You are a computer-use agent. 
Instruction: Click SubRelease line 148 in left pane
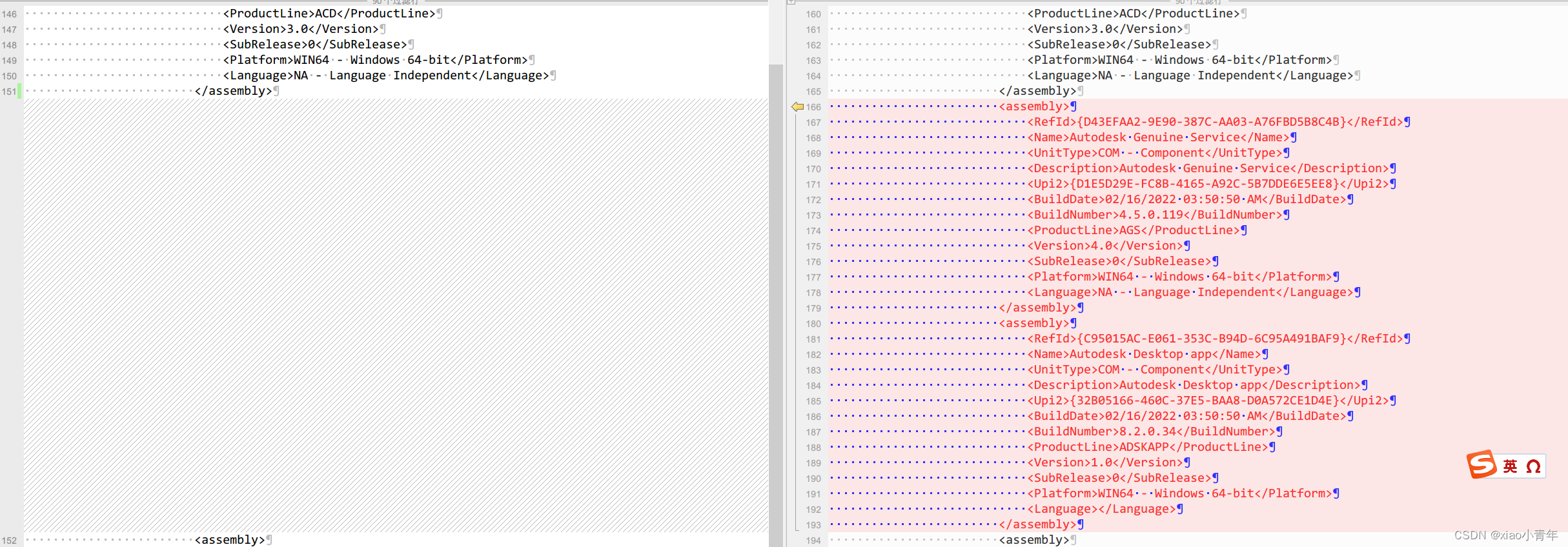tap(316, 45)
